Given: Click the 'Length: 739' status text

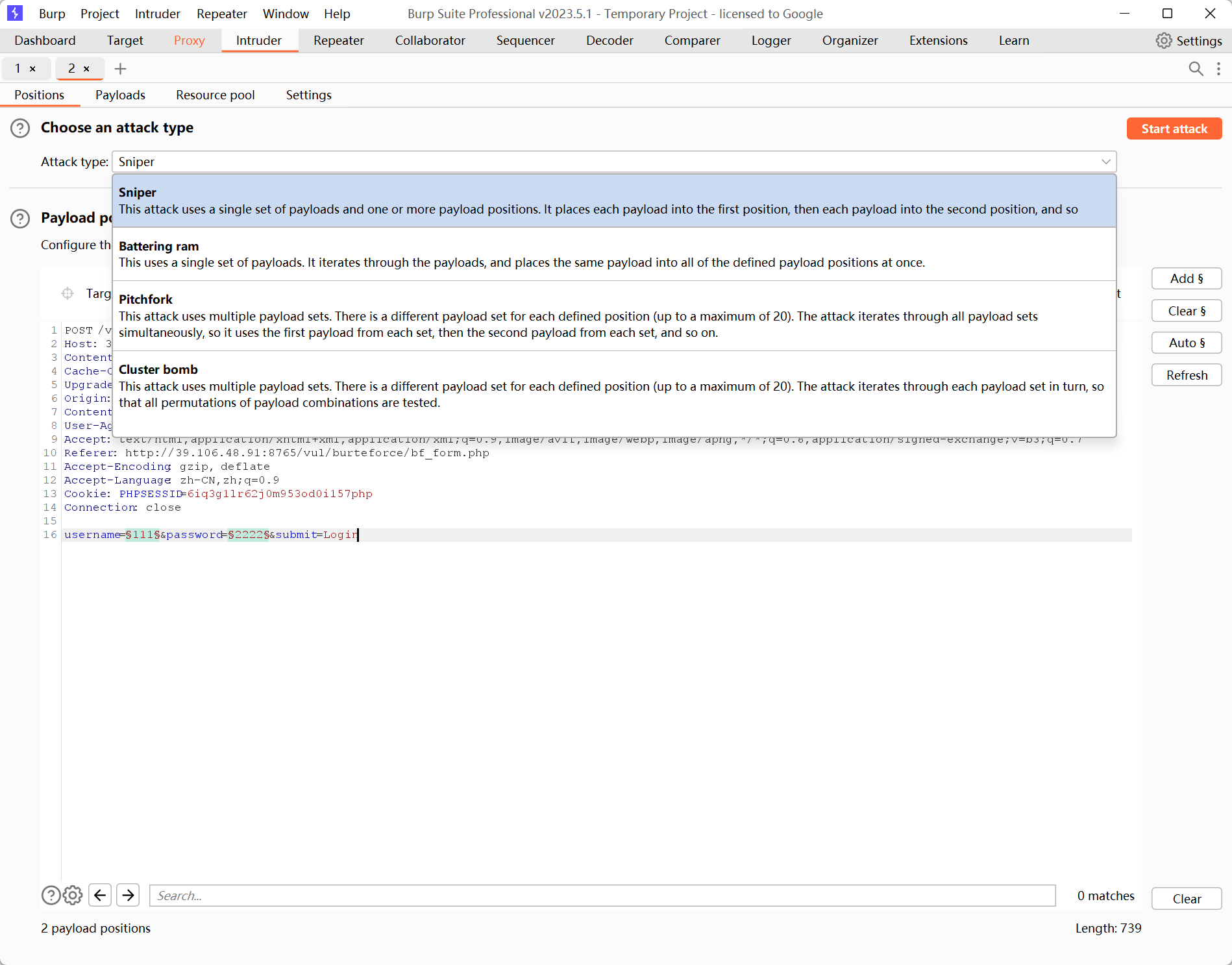Looking at the screenshot, I should [x=1108, y=929].
